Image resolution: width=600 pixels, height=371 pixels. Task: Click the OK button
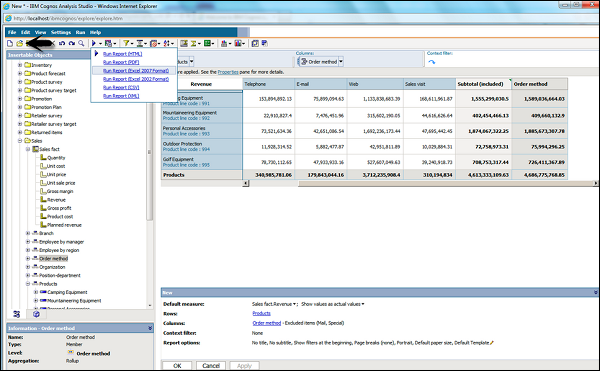click(177, 366)
